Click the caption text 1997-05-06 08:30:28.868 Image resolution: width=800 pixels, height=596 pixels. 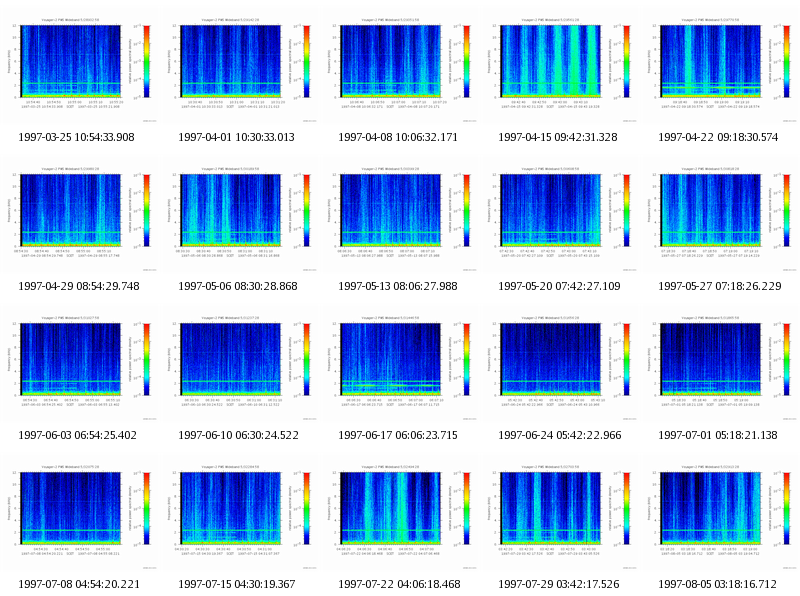coord(238,286)
